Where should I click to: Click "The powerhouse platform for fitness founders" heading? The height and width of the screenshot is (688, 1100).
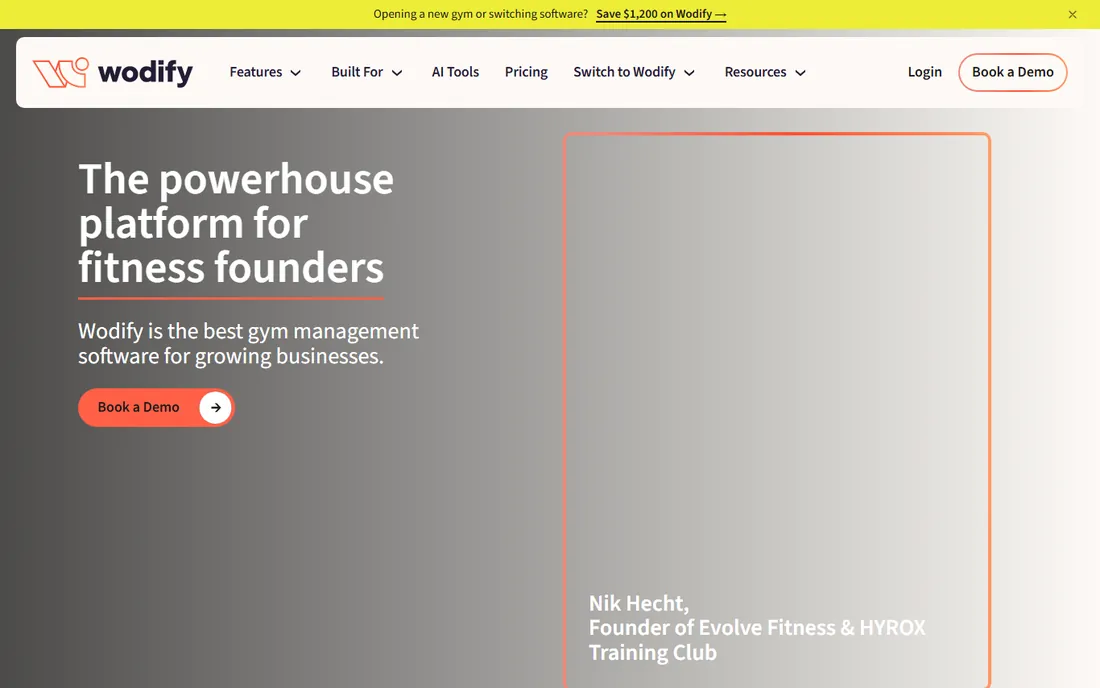(x=236, y=223)
